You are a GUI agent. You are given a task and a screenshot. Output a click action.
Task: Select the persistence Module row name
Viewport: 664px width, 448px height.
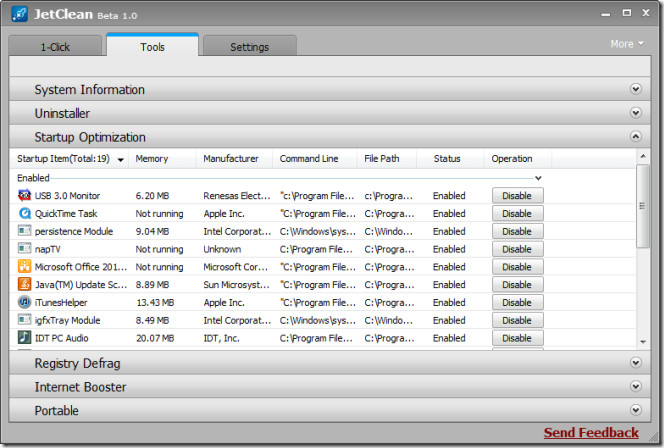click(x=74, y=231)
